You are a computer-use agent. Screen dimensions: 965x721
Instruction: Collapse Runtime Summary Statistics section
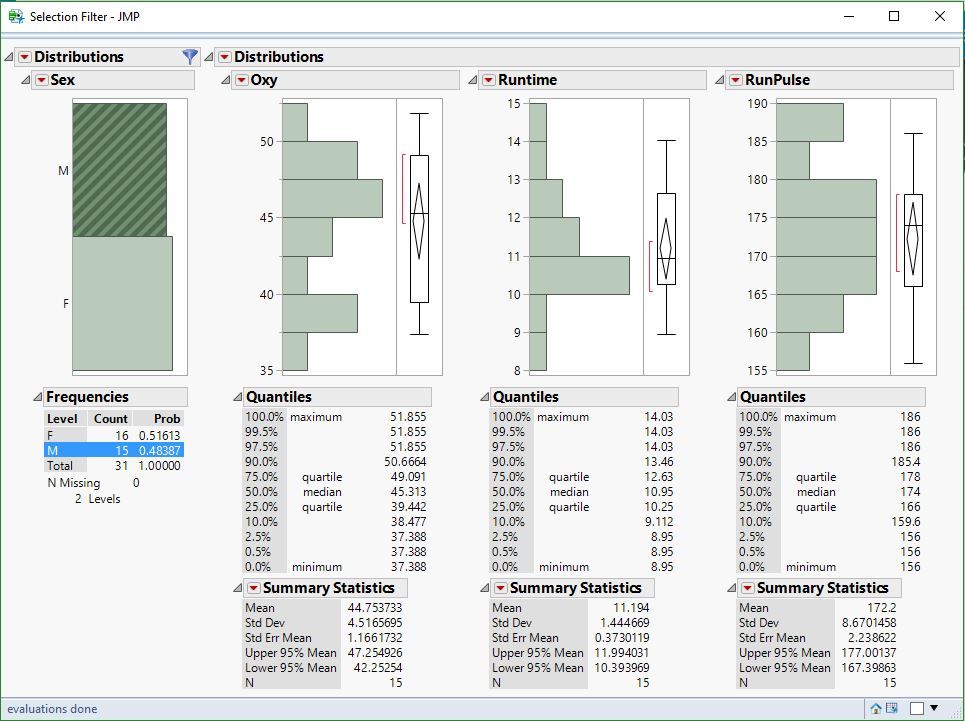pos(484,588)
